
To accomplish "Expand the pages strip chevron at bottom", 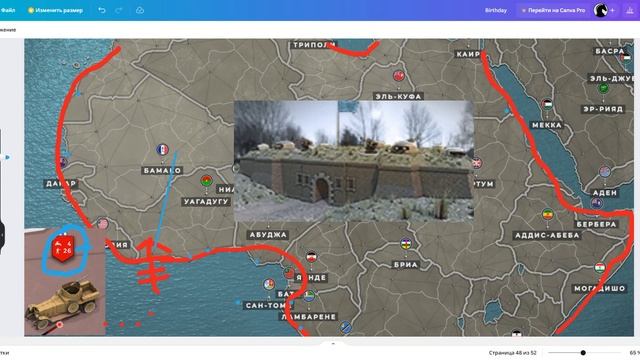I will 333,344.
